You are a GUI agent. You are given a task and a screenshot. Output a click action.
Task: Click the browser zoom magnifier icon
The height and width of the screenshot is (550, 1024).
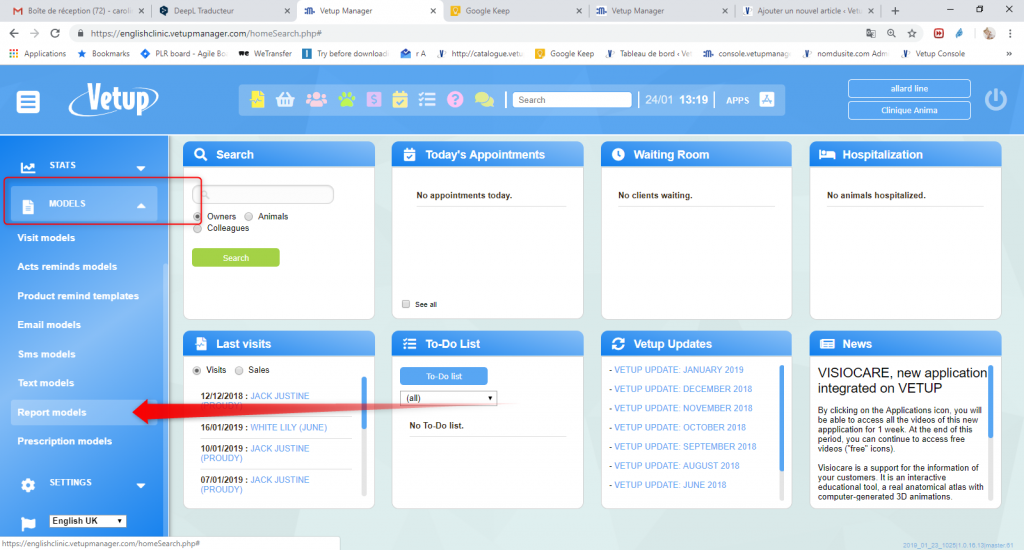891,33
